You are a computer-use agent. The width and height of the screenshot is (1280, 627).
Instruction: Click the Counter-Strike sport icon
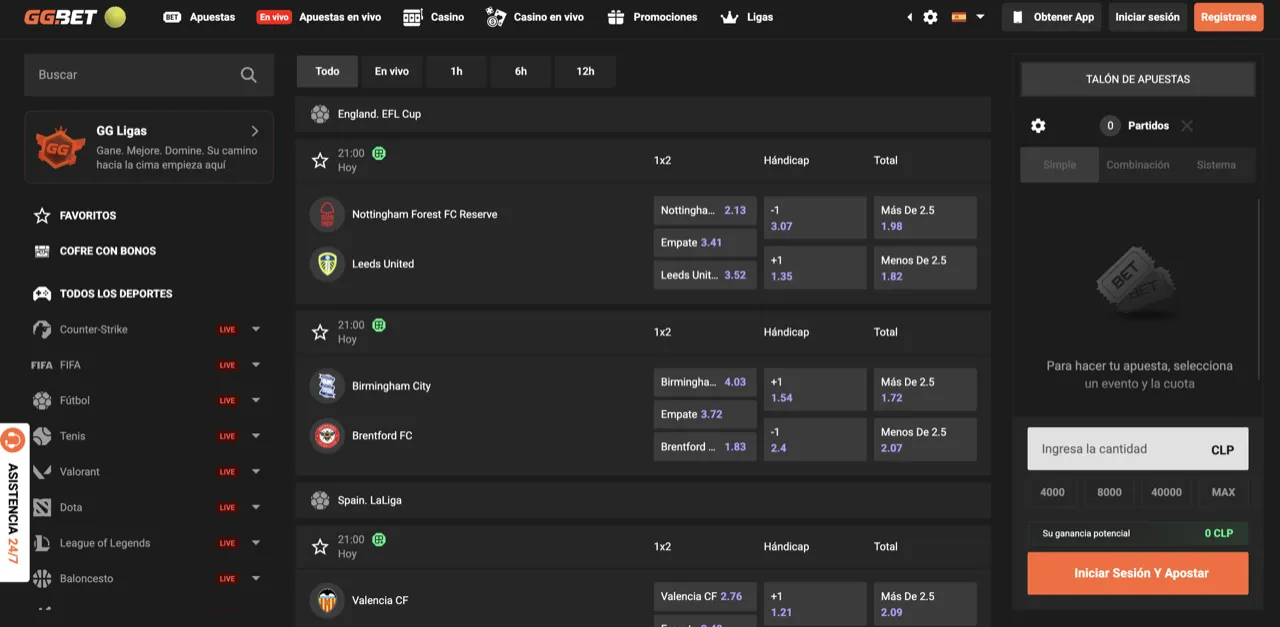click(42, 329)
